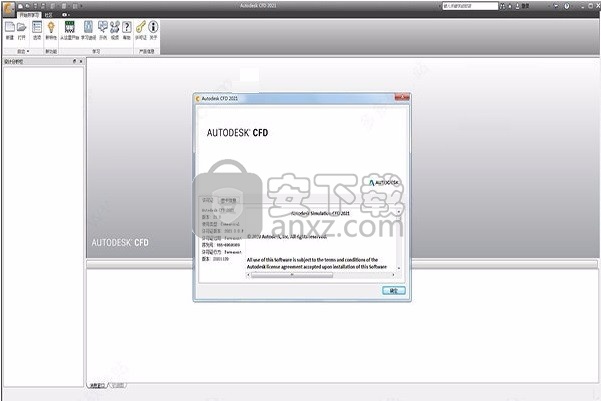The width and height of the screenshot is (601, 401).
Task: Open dropdown arrow next to ribbon eye icon
Action: 69,15
